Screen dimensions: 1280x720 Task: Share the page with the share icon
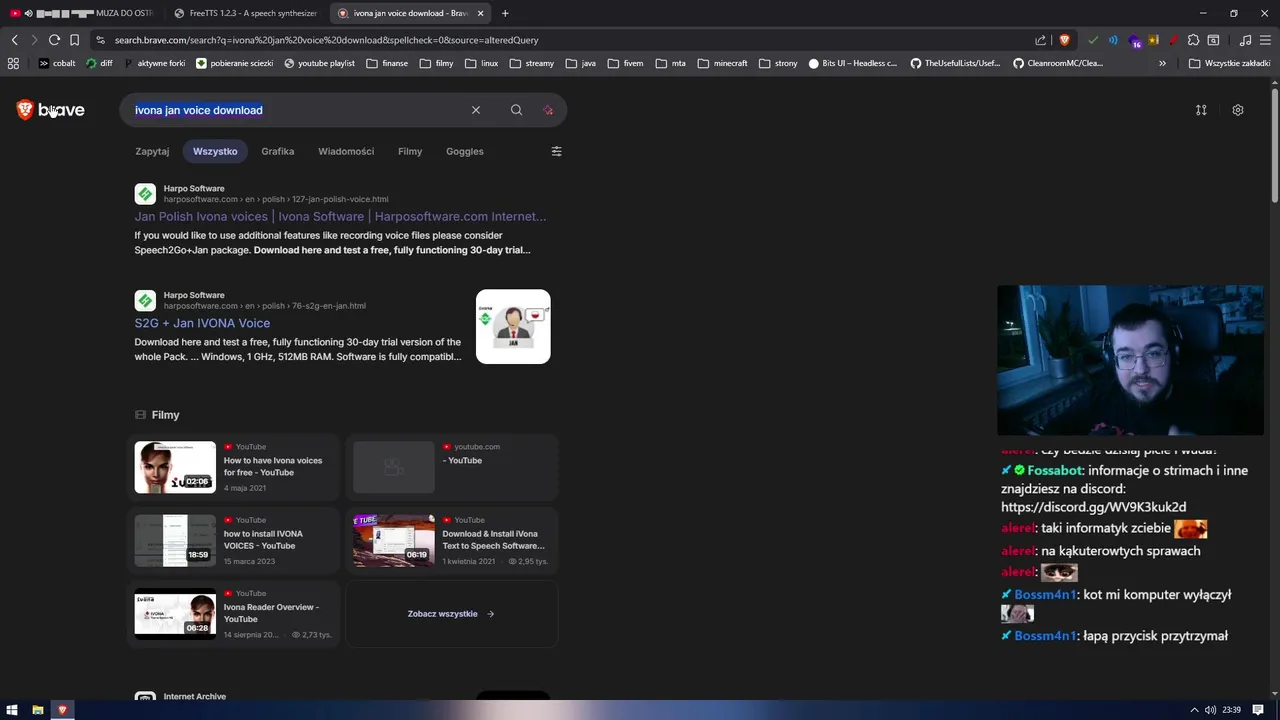1040,40
